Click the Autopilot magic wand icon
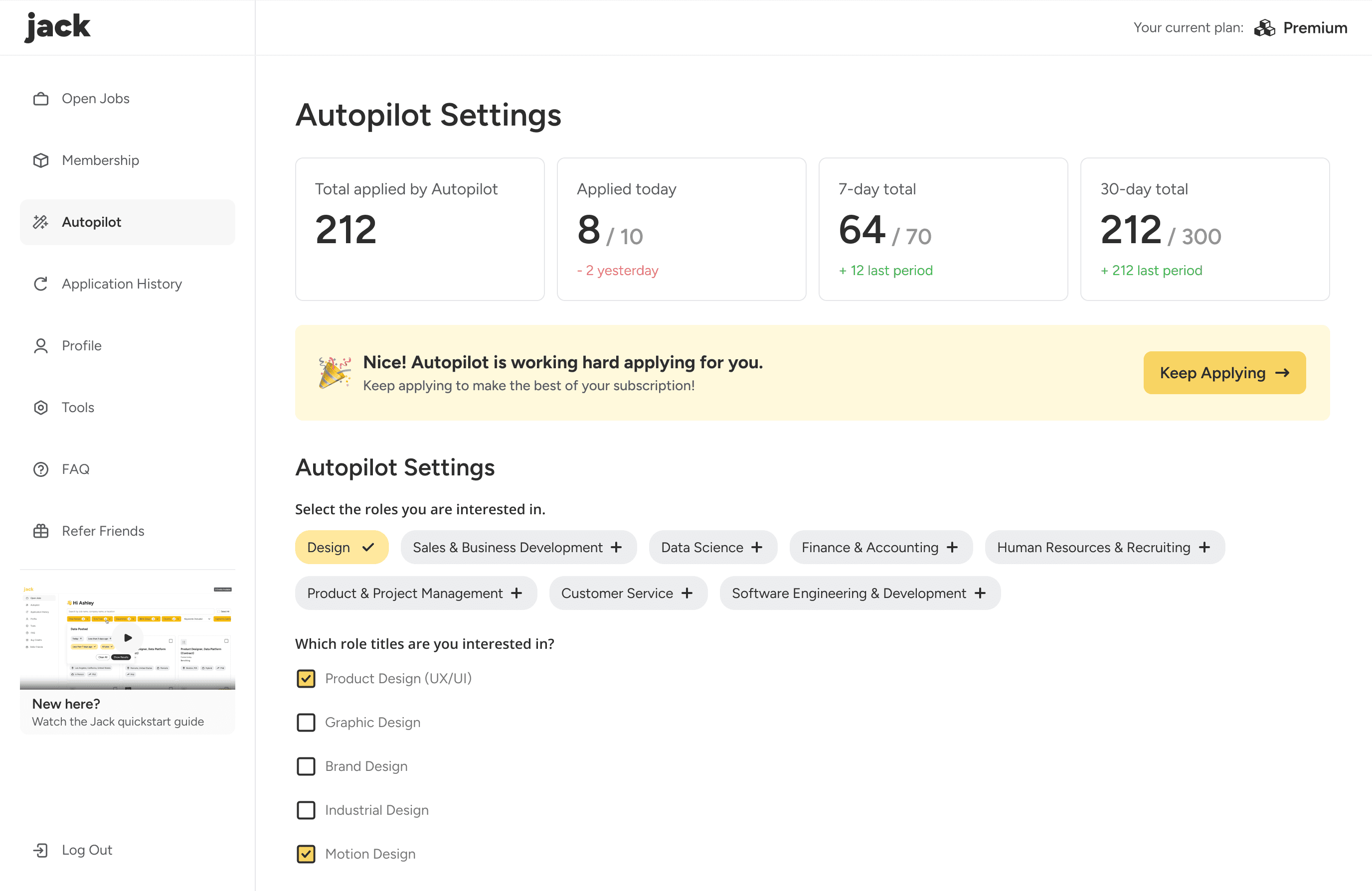Viewport: 1372px width, 891px height. click(40, 222)
